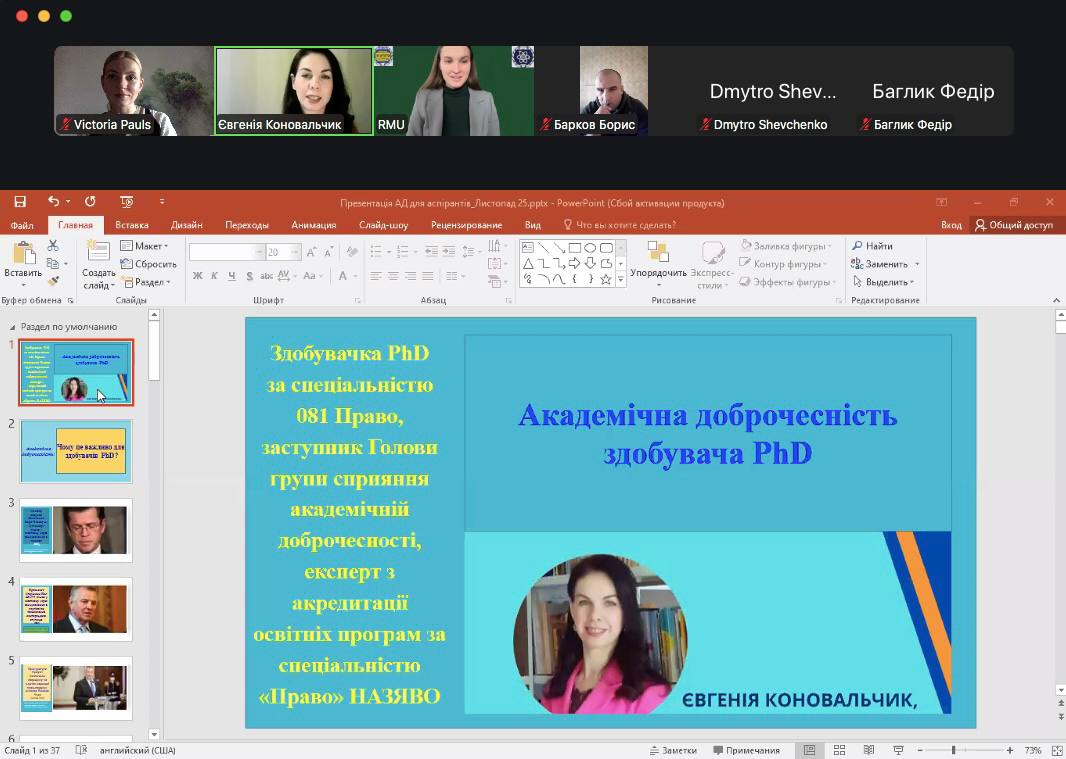Toggle the Заметки notes pane
Viewport: 1066px width, 759px height.
tap(672, 750)
